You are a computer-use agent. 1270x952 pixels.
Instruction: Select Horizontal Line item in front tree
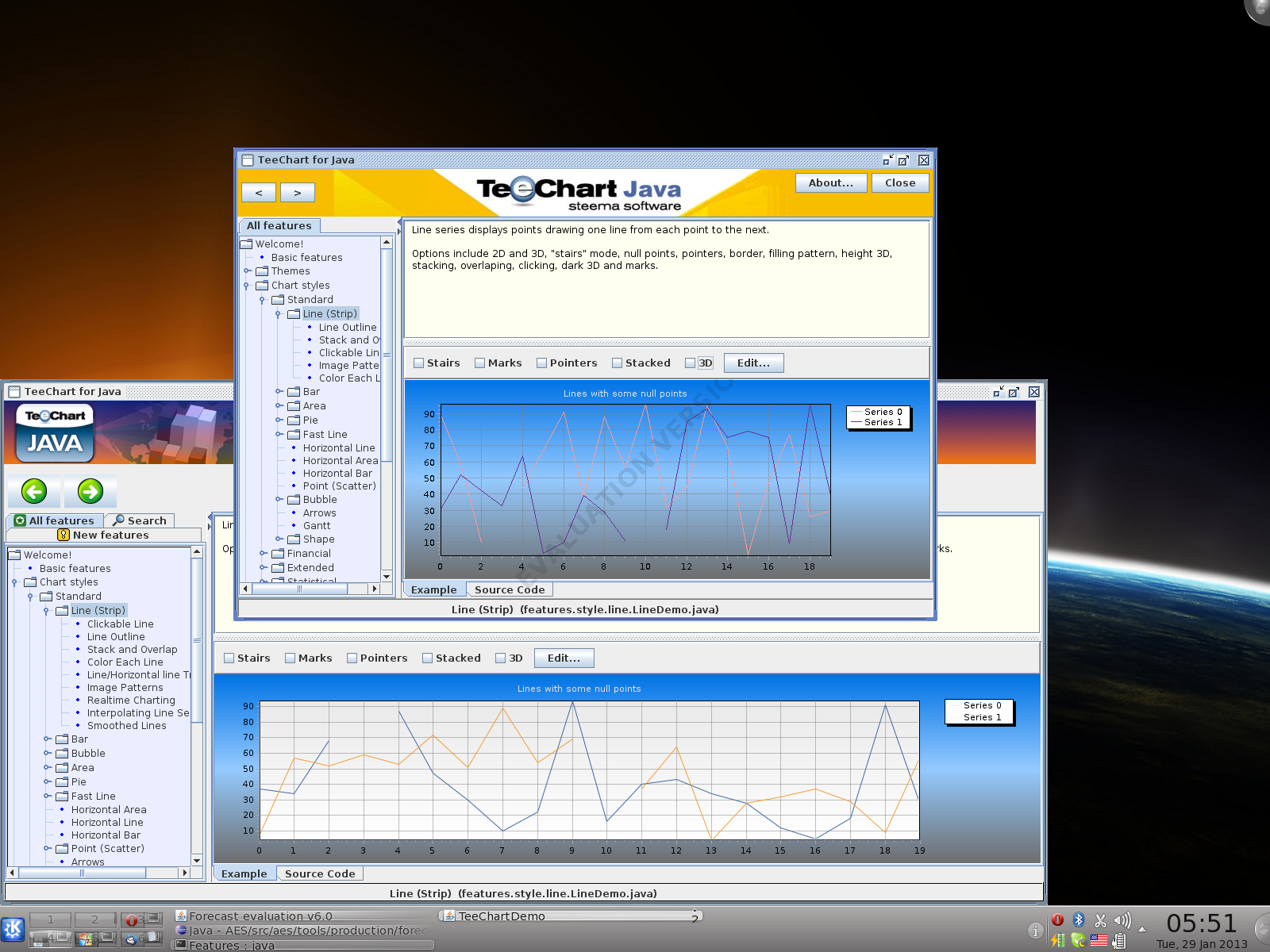coord(339,447)
